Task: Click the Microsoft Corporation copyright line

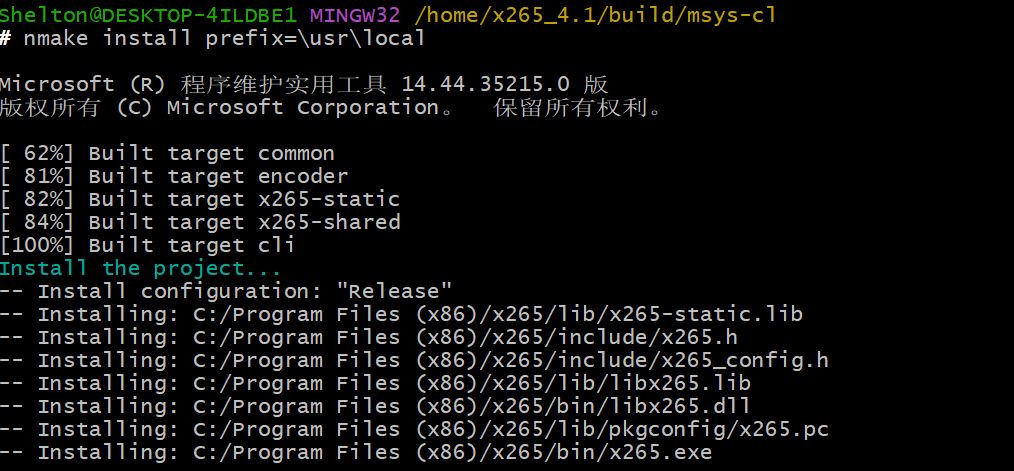Action: [x=330, y=107]
